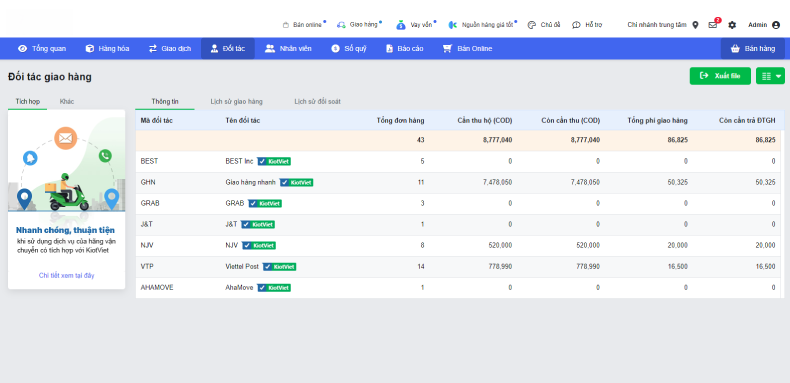Click the Giao dịch swap arrows icon
Image resolution: width=790 pixels, height=383 pixels.
tap(153, 49)
